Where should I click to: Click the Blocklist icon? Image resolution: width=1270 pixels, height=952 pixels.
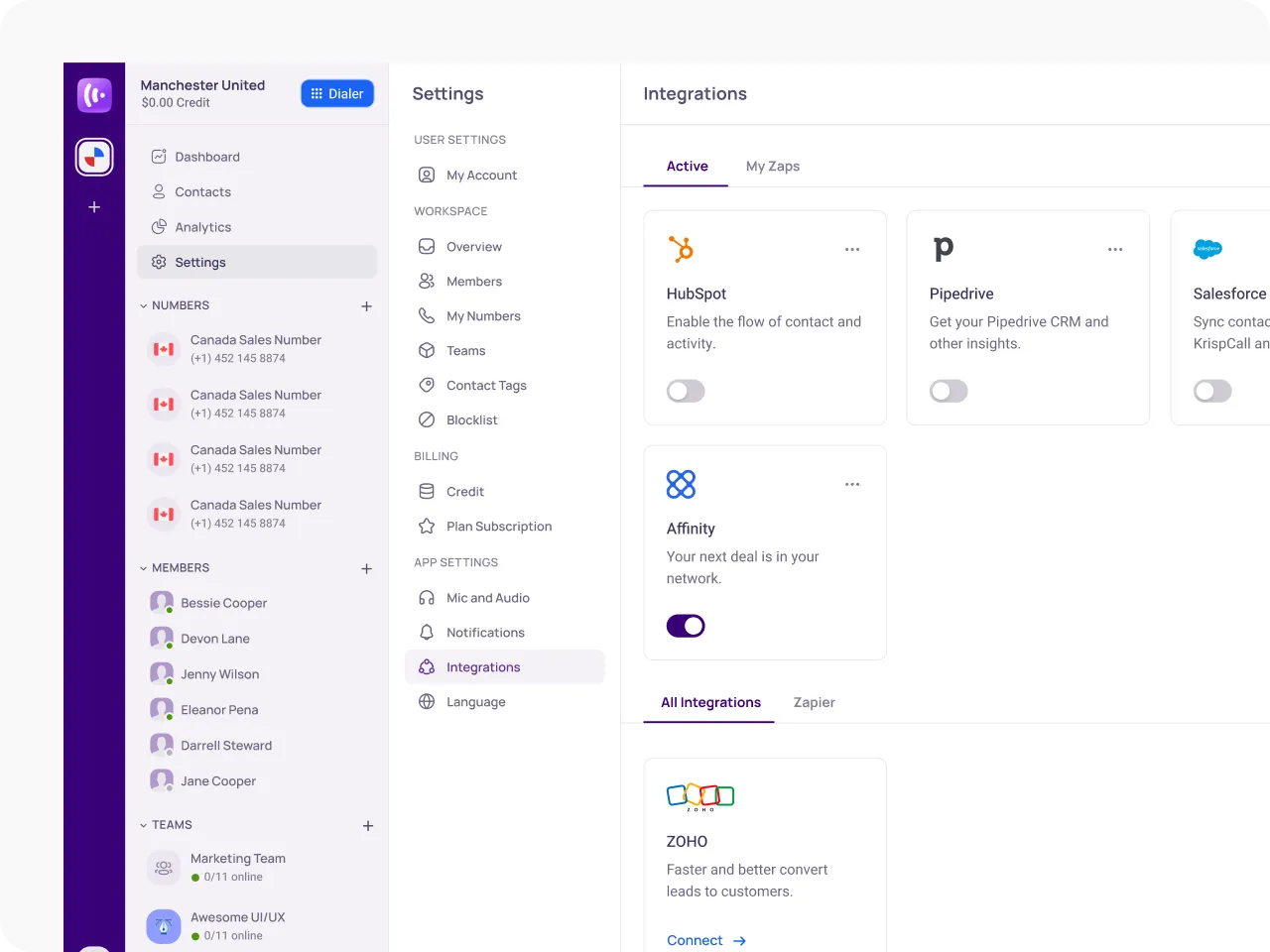click(x=427, y=420)
